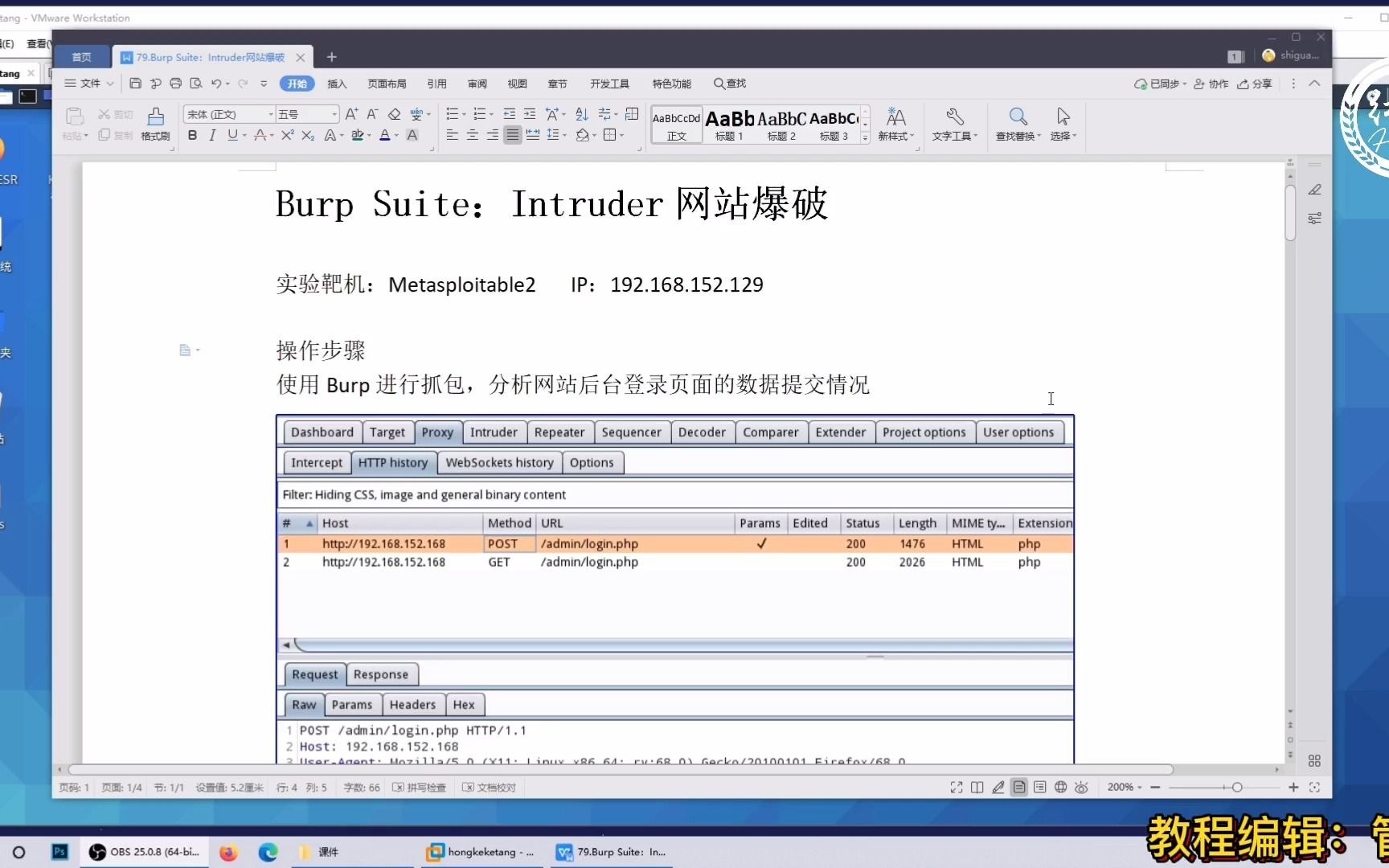1389x868 pixels.
Task: Expand the styles gallery arrow
Action: [866, 138]
